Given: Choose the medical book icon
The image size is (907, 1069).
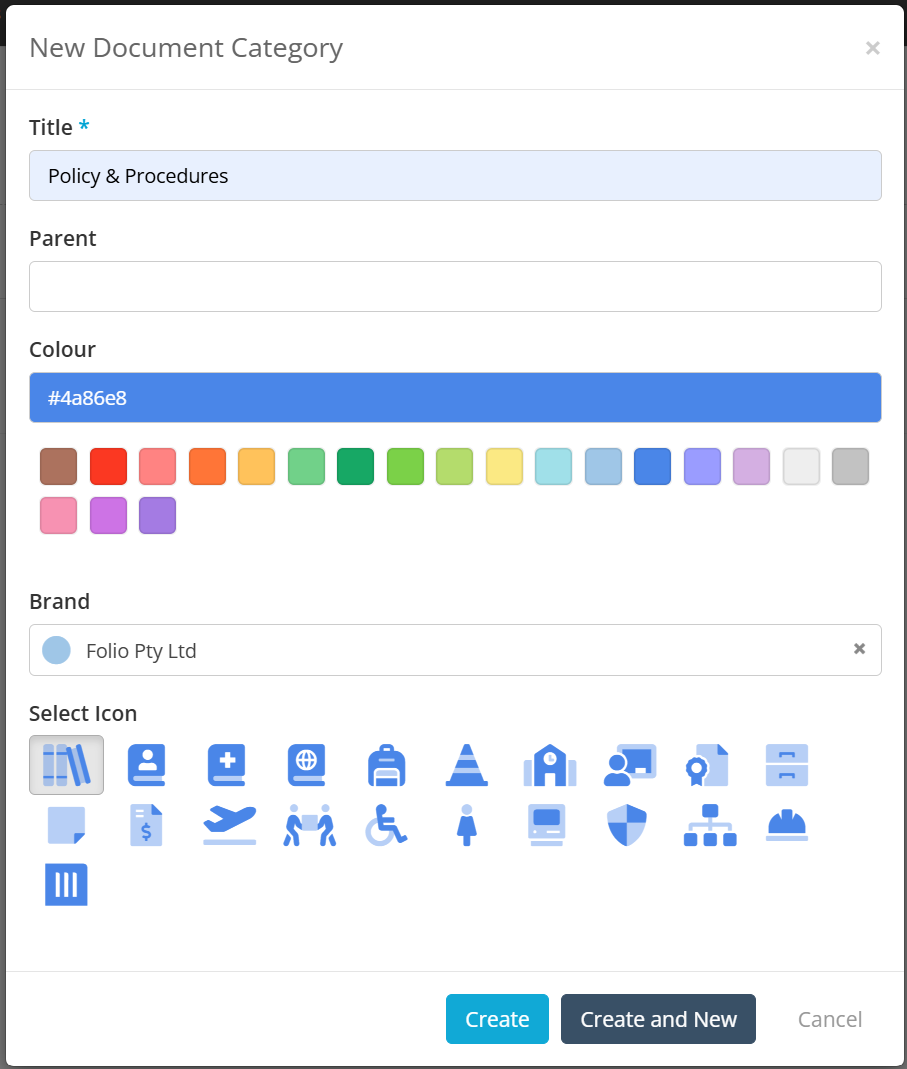Looking at the screenshot, I should pyautogui.click(x=226, y=765).
